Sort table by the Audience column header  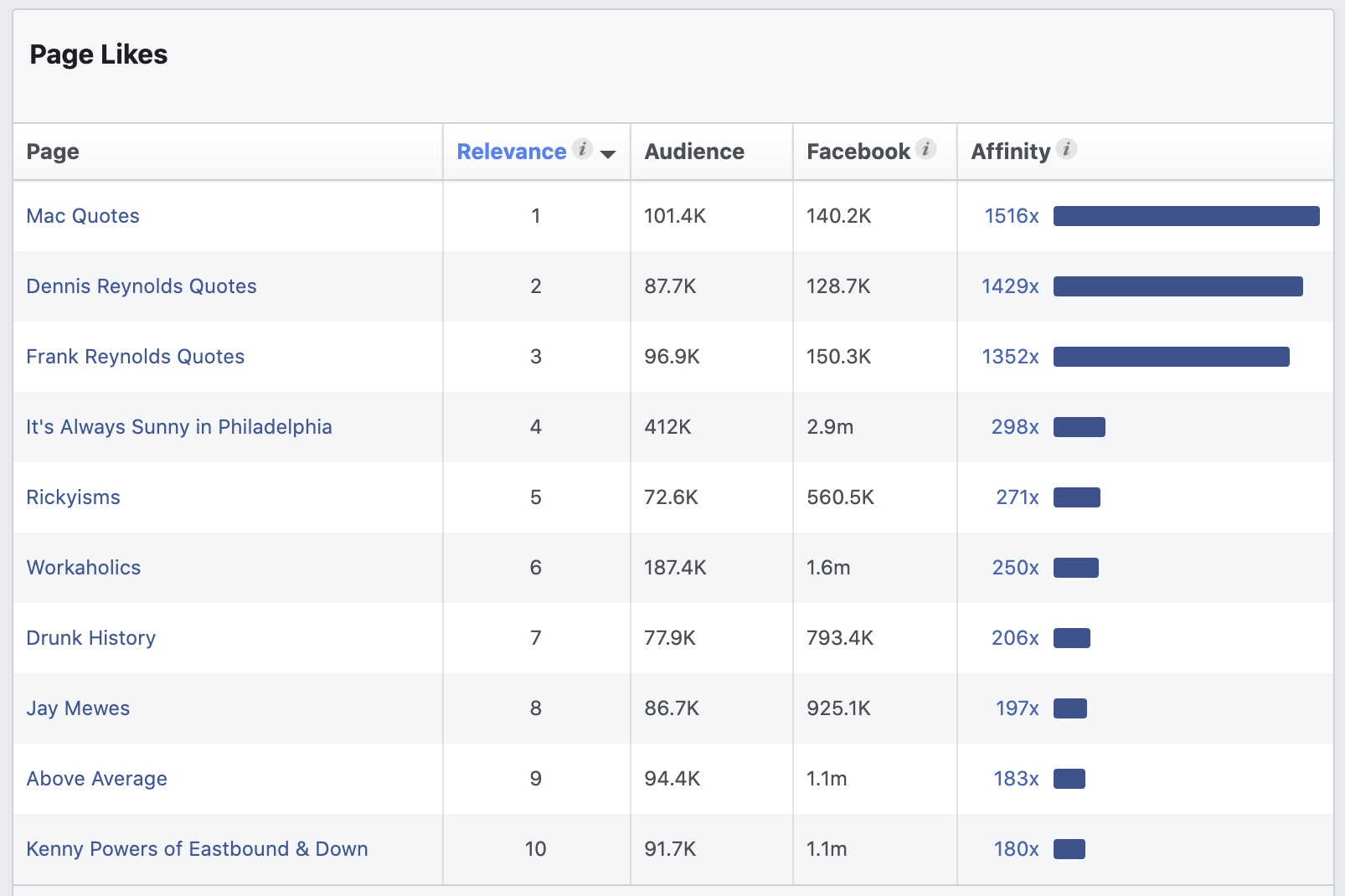coord(693,152)
